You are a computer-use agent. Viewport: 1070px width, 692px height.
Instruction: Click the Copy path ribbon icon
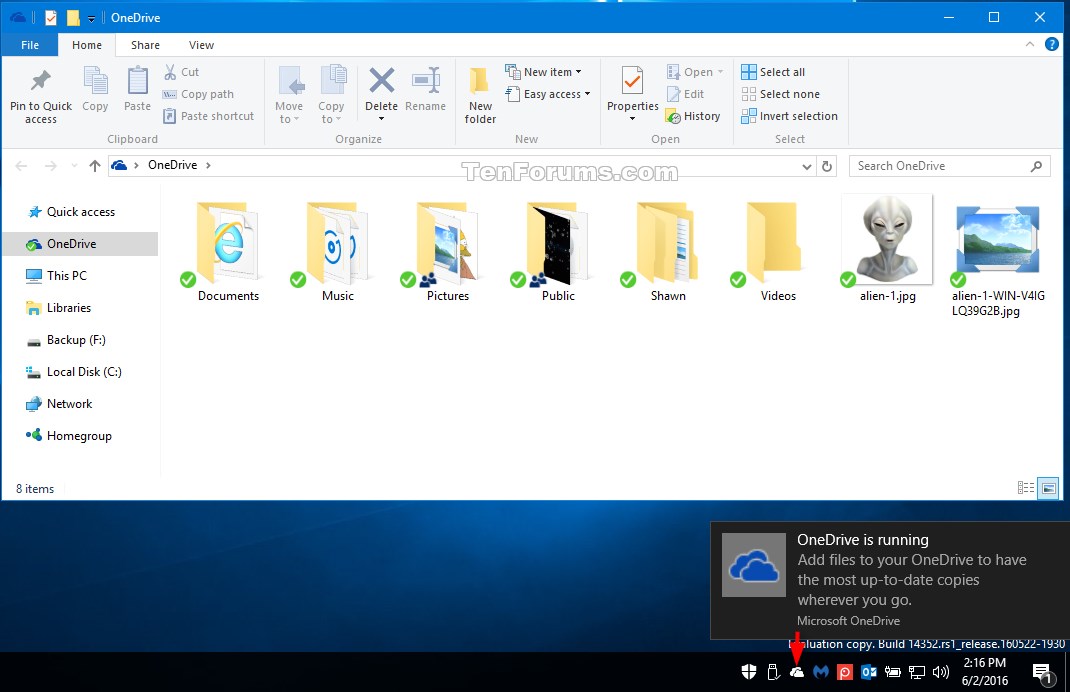pos(197,93)
